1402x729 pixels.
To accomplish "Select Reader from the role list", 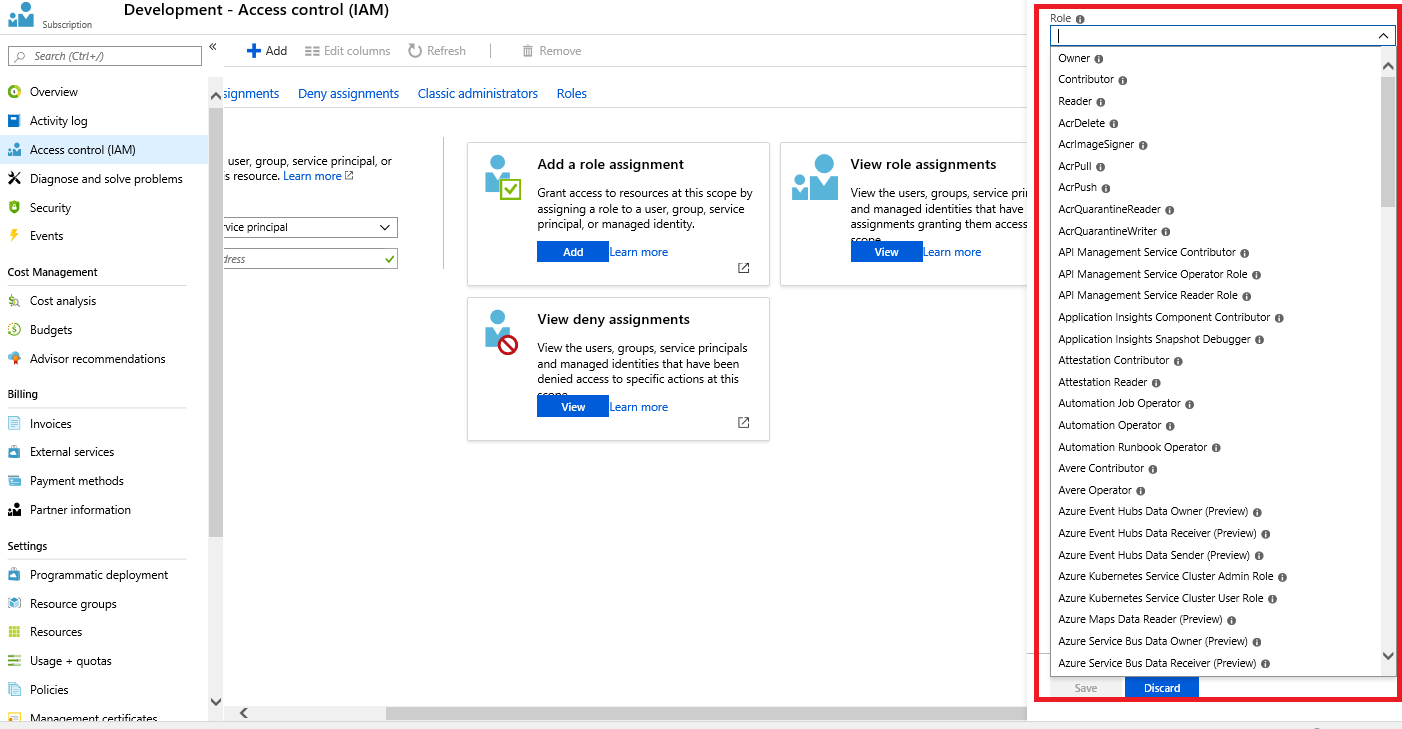I will [1075, 102].
